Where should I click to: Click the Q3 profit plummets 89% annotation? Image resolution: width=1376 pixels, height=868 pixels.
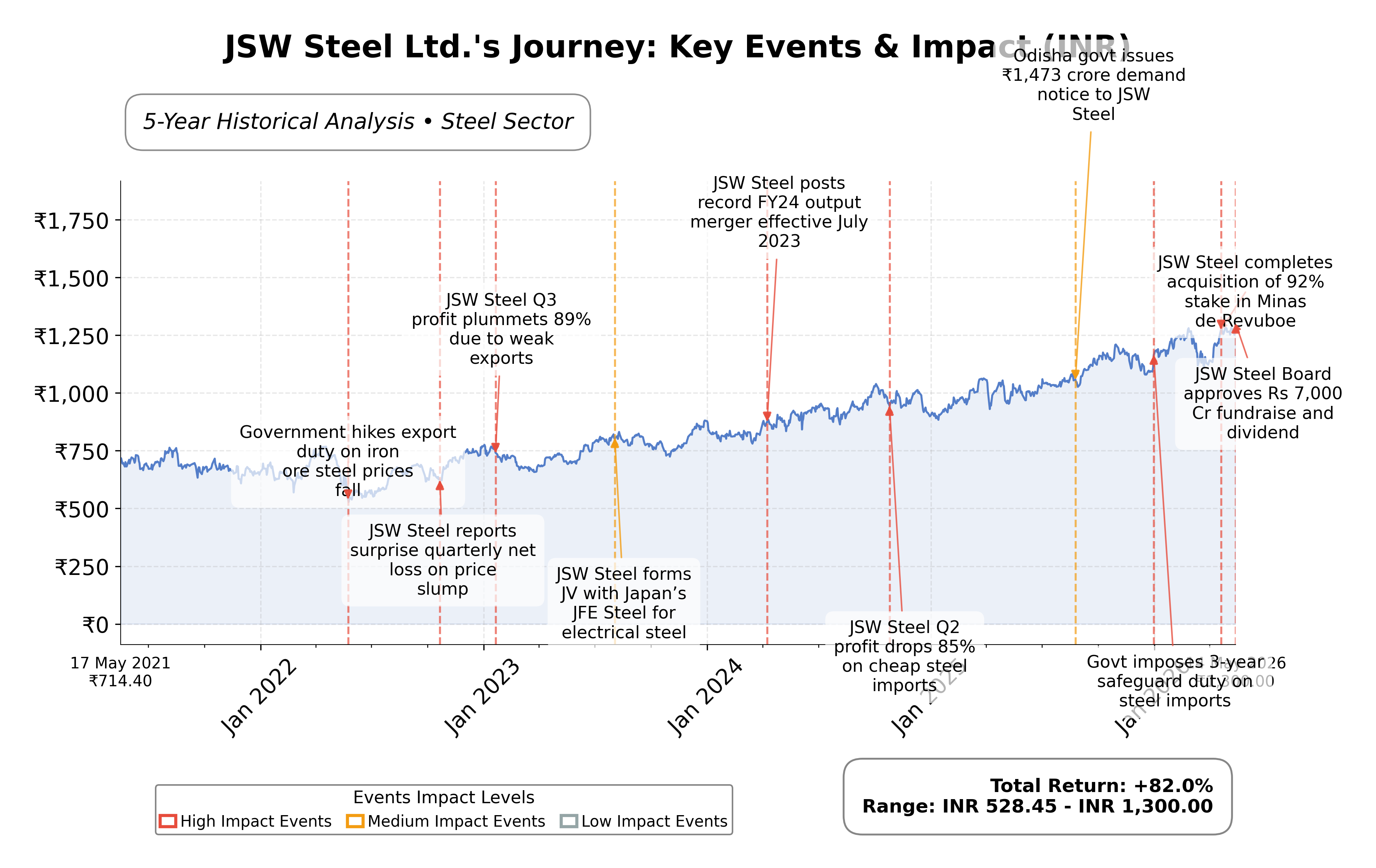tap(501, 328)
